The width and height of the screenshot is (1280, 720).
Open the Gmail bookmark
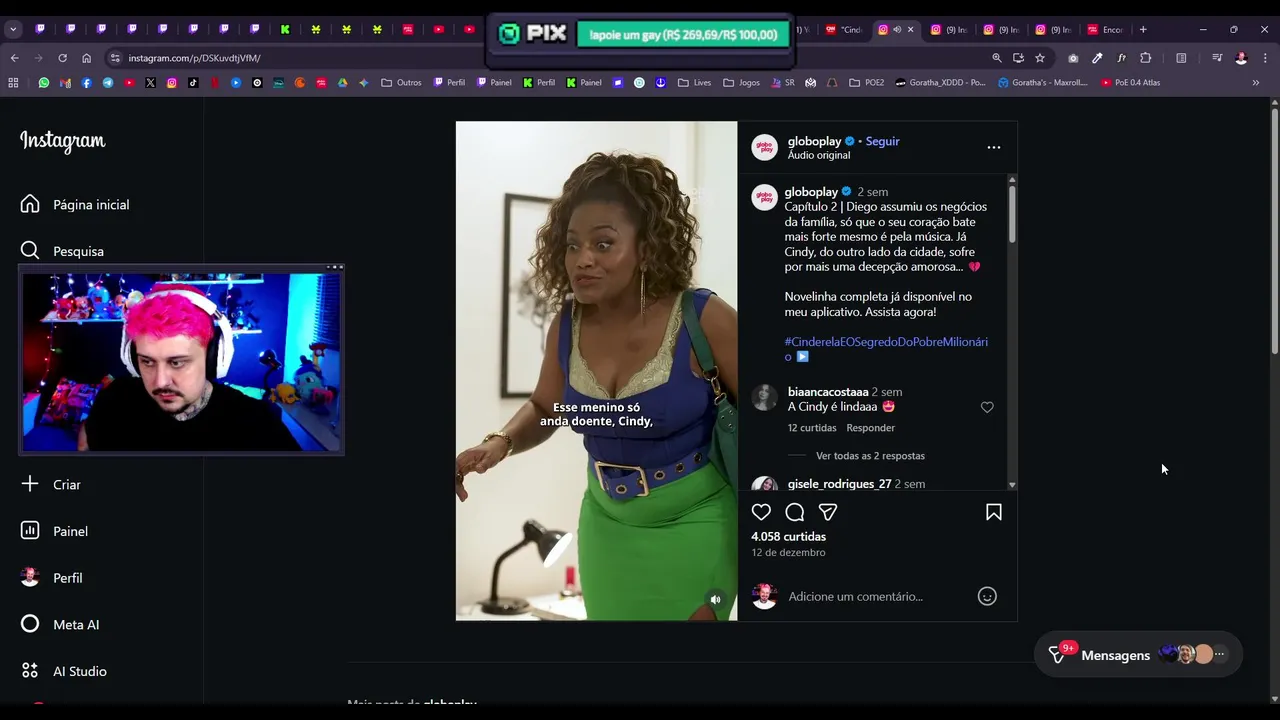click(65, 83)
